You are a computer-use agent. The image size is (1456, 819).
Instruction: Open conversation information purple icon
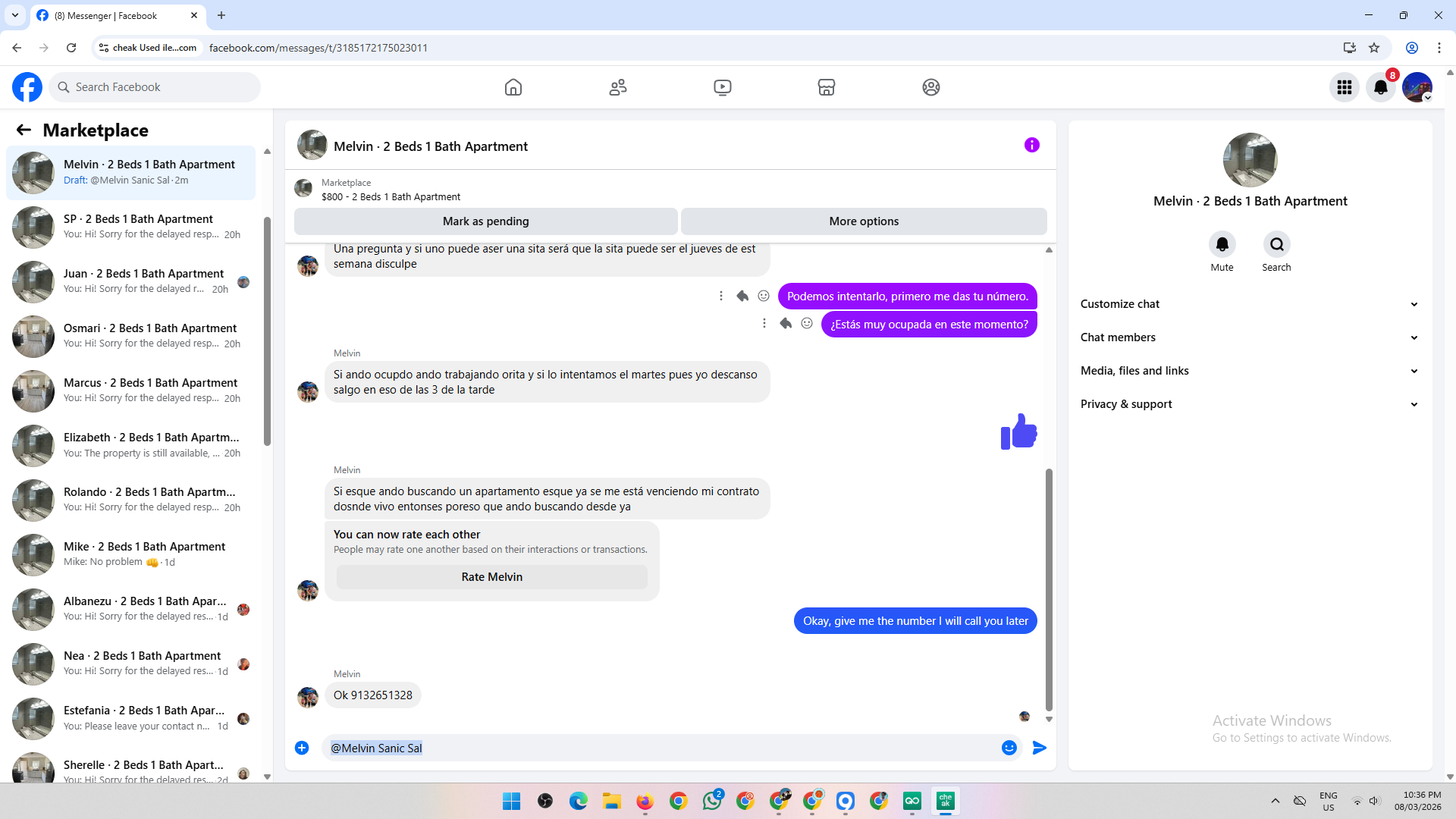coord(1031,145)
